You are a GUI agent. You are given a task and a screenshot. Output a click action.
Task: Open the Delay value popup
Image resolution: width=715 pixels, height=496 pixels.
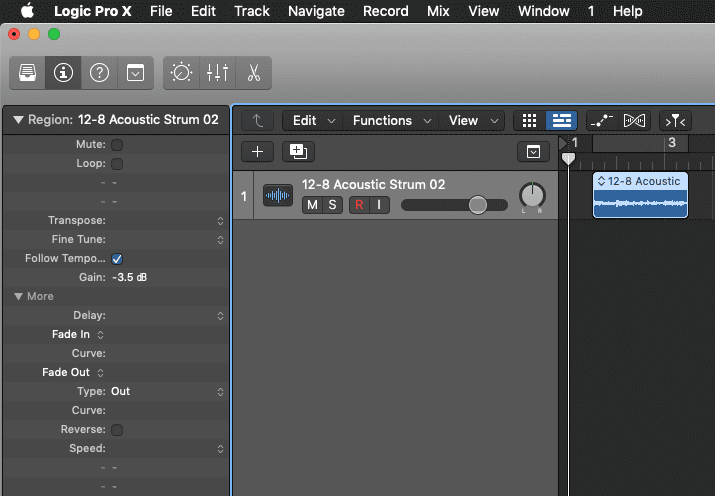(220, 316)
